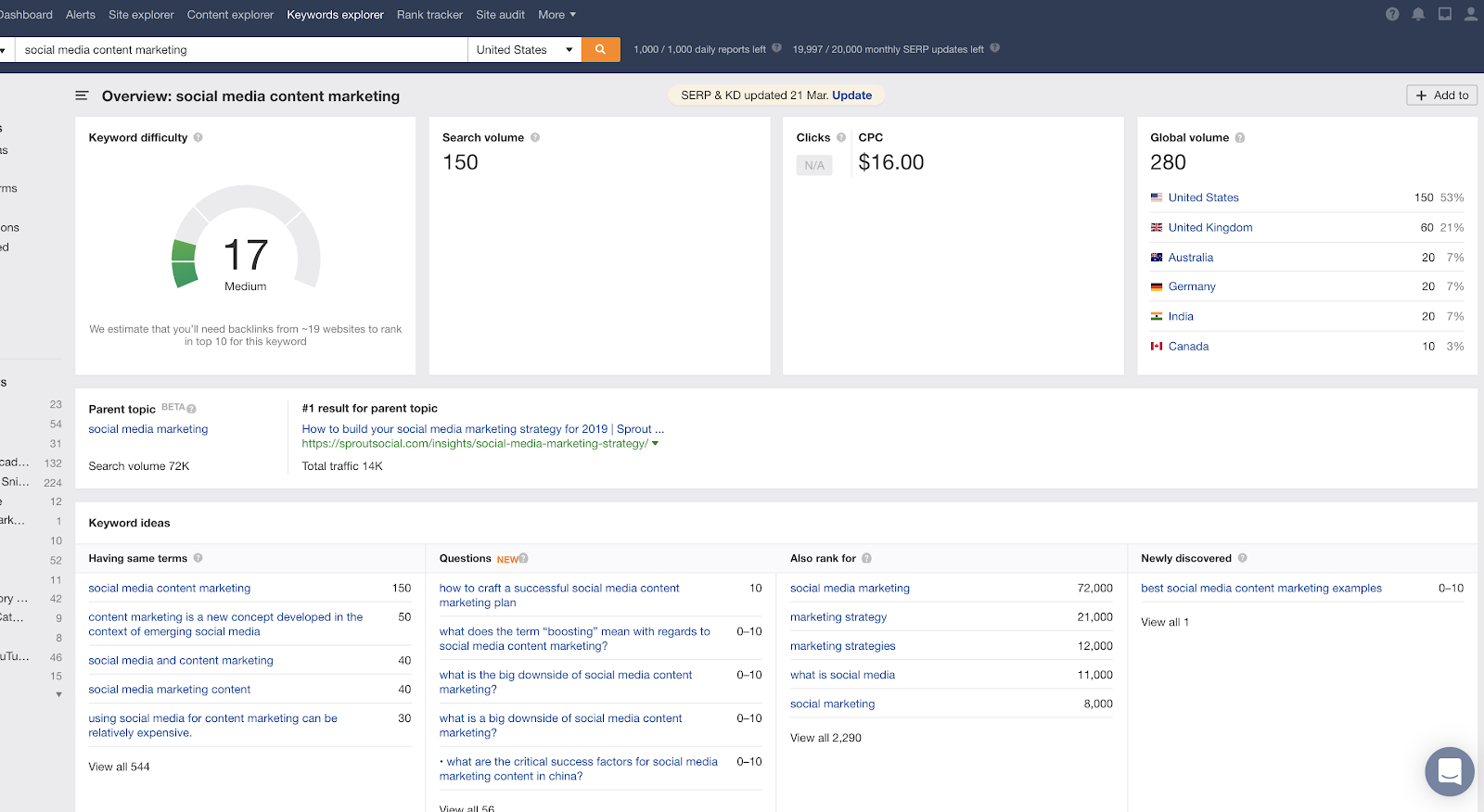The height and width of the screenshot is (812, 1484).
Task: Click View all 2,290 under Also rank for
Action: pyautogui.click(x=825, y=738)
